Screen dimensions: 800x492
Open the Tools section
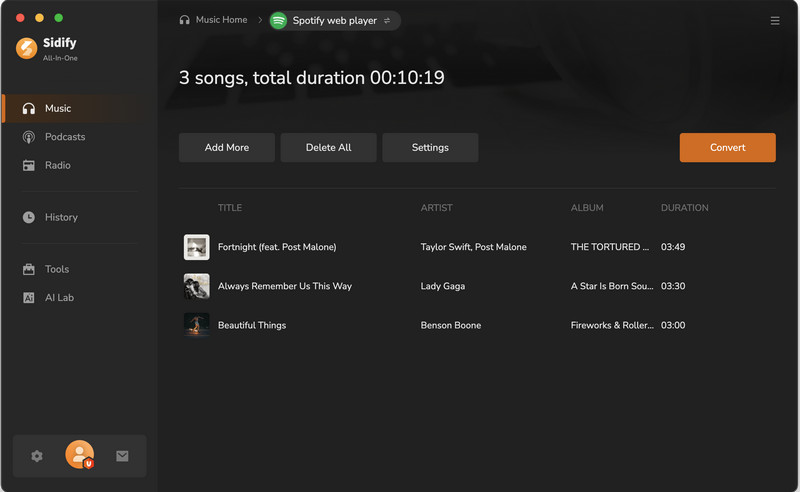57,269
